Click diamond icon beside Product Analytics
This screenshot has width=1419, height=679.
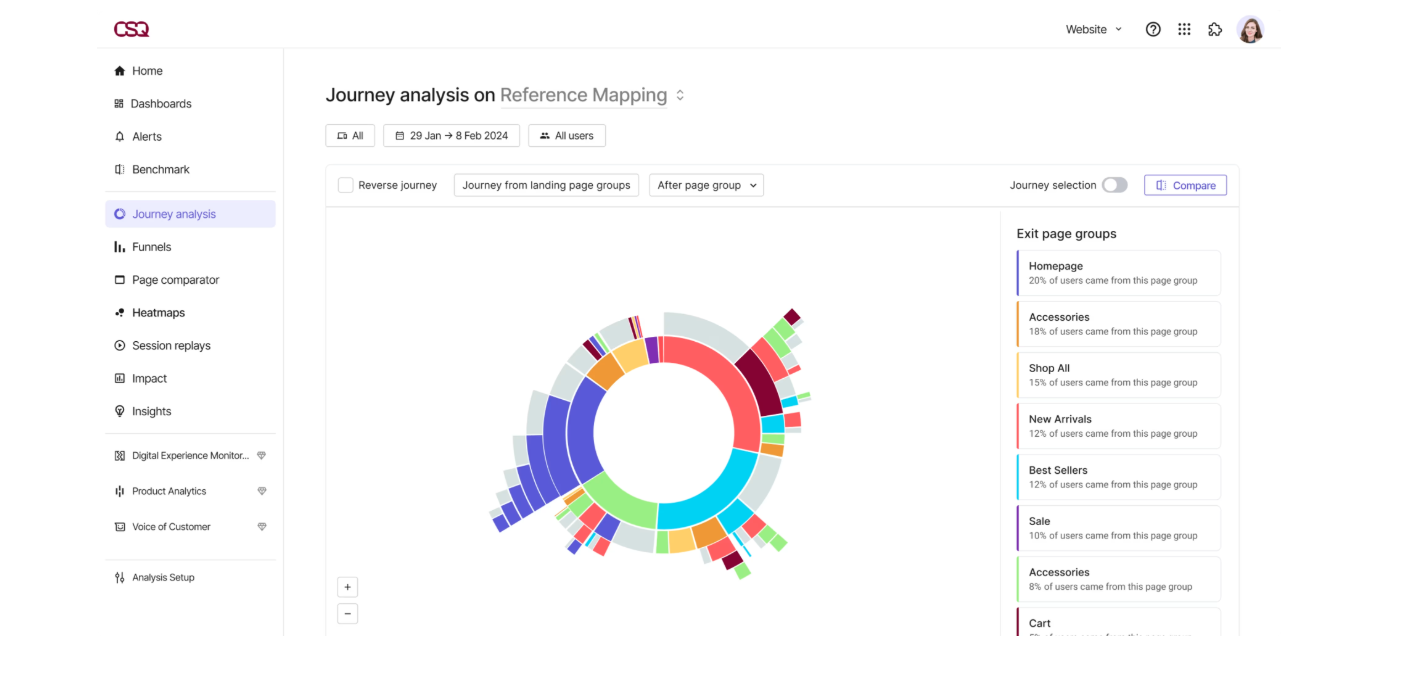click(262, 491)
